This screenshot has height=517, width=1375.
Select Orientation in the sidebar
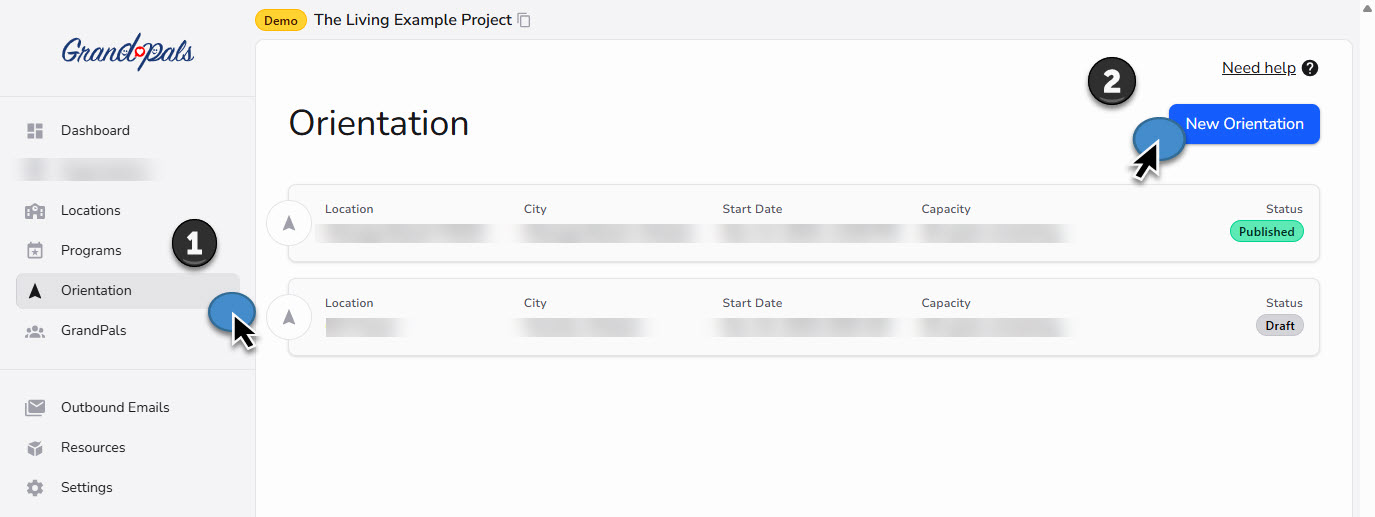click(x=128, y=290)
